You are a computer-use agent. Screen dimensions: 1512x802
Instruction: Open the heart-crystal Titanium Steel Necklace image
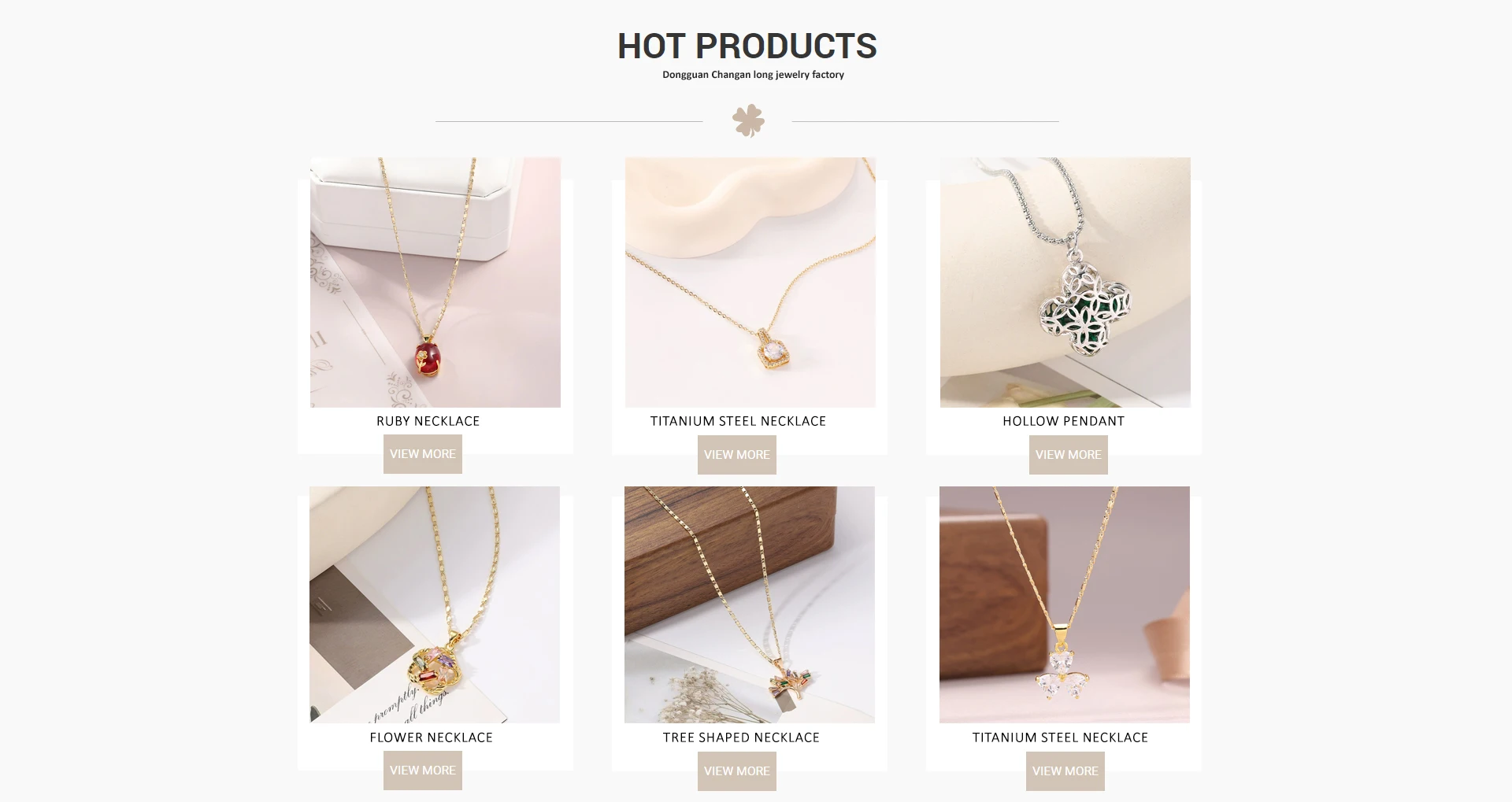pos(1065,604)
